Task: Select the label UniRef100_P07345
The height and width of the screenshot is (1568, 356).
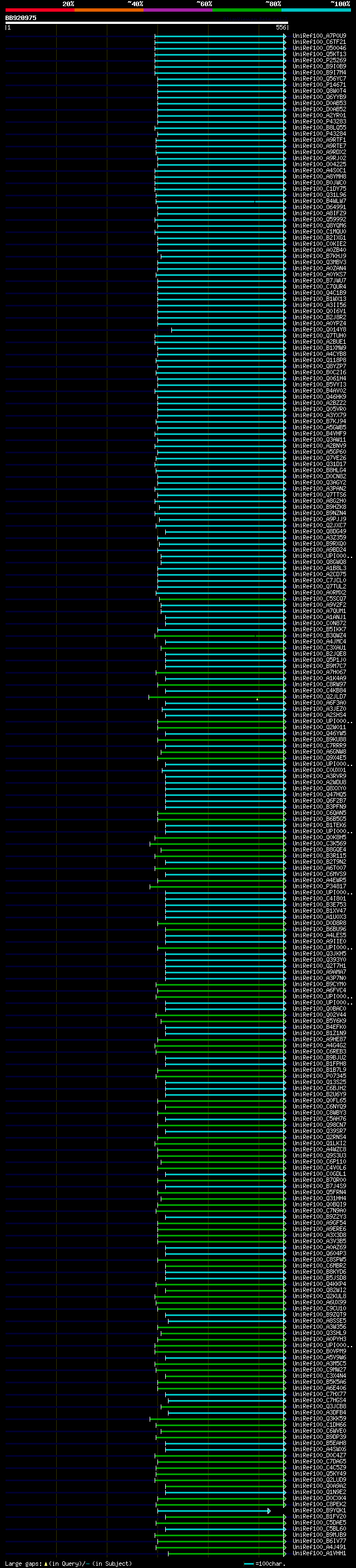Action: pyautogui.click(x=319, y=1076)
